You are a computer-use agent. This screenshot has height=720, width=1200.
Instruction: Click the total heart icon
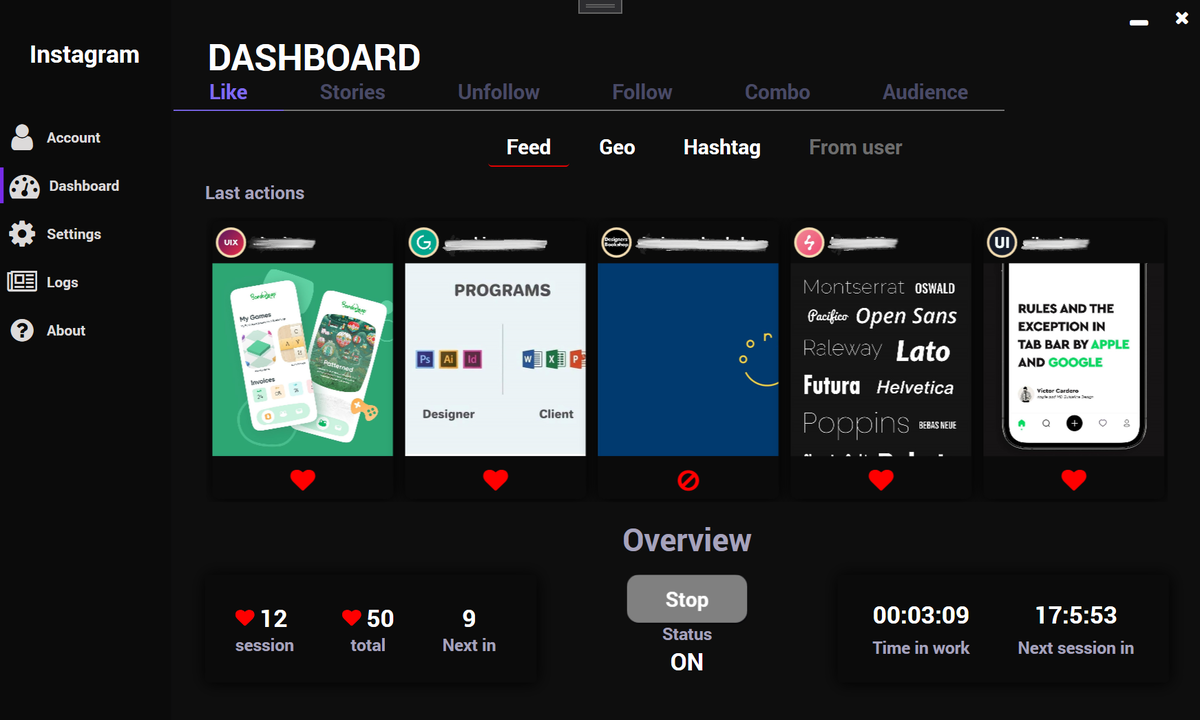(x=351, y=618)
